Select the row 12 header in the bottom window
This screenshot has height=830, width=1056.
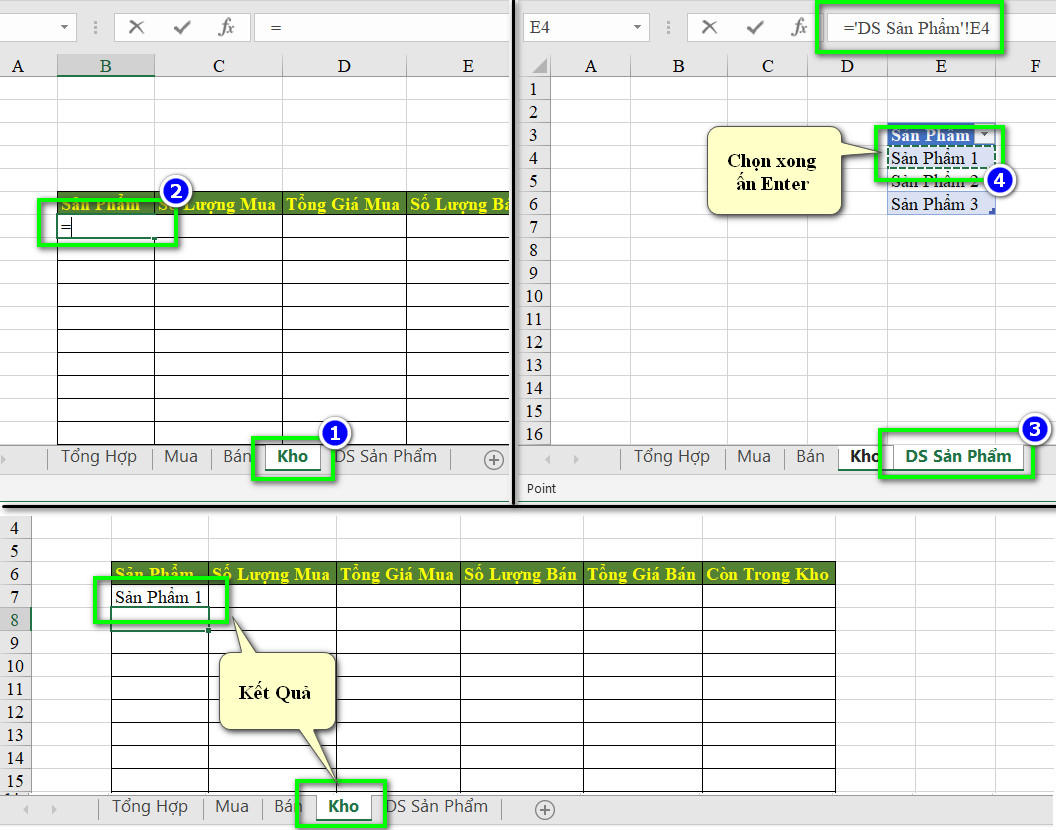point(15,712)
